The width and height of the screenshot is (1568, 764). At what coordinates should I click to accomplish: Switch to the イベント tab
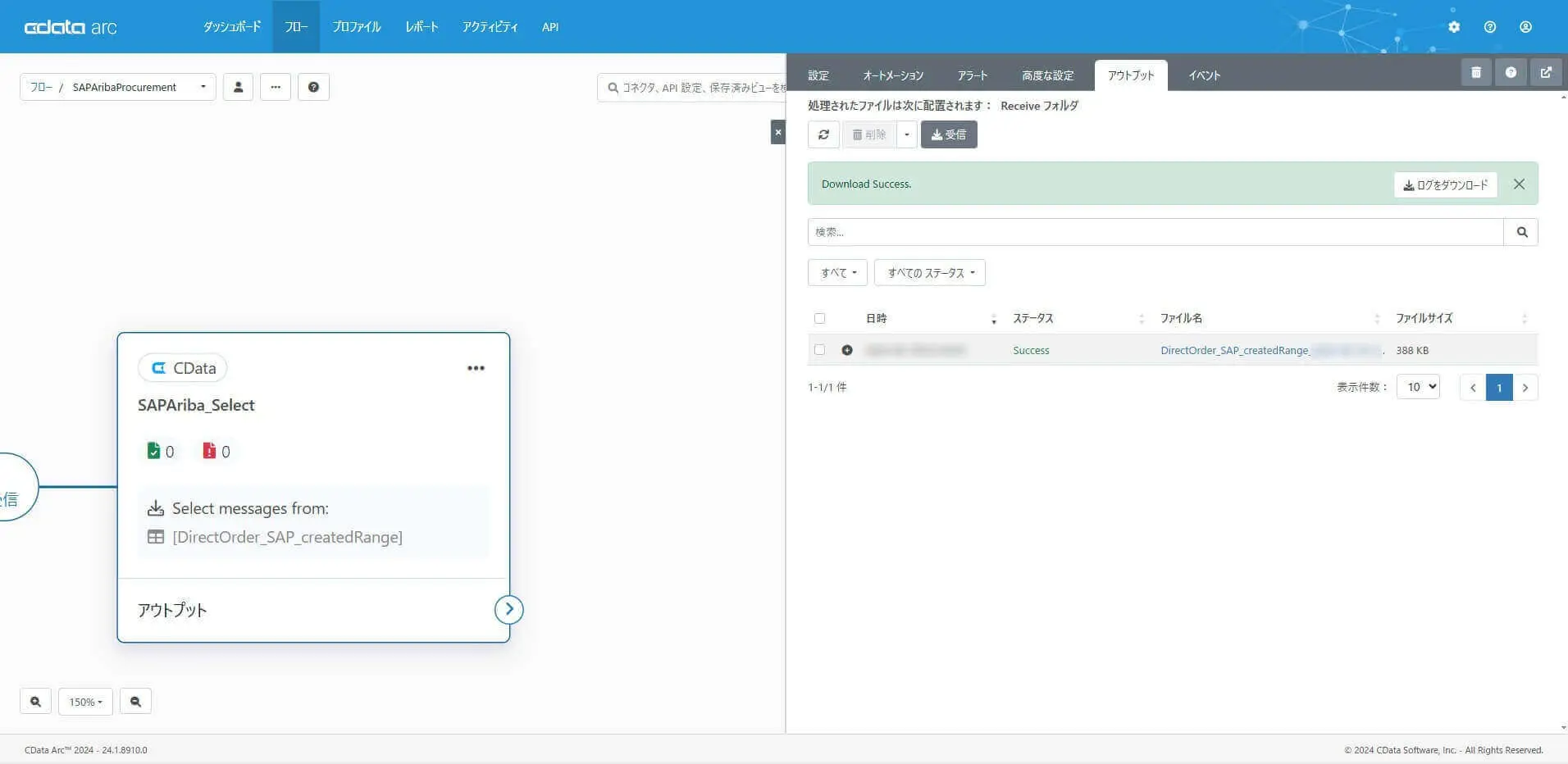pos(1205,75)
